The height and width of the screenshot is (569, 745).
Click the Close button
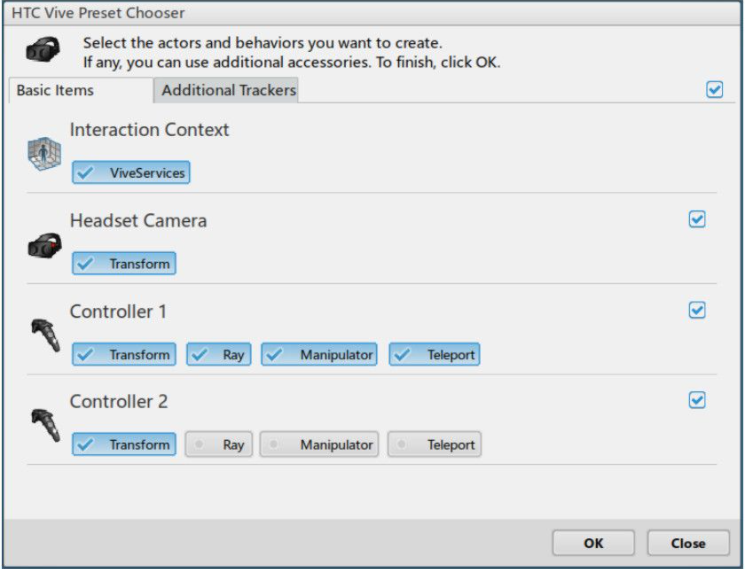click(687, 543)
